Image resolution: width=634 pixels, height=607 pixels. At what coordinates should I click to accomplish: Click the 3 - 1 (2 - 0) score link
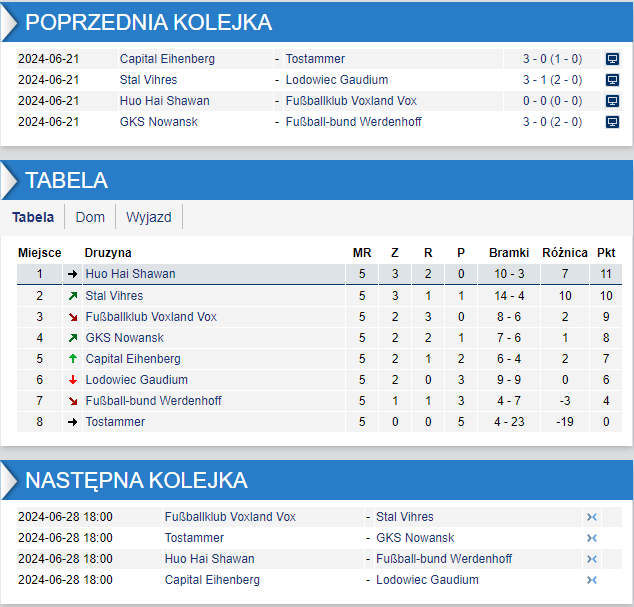[x=552, y=80]
